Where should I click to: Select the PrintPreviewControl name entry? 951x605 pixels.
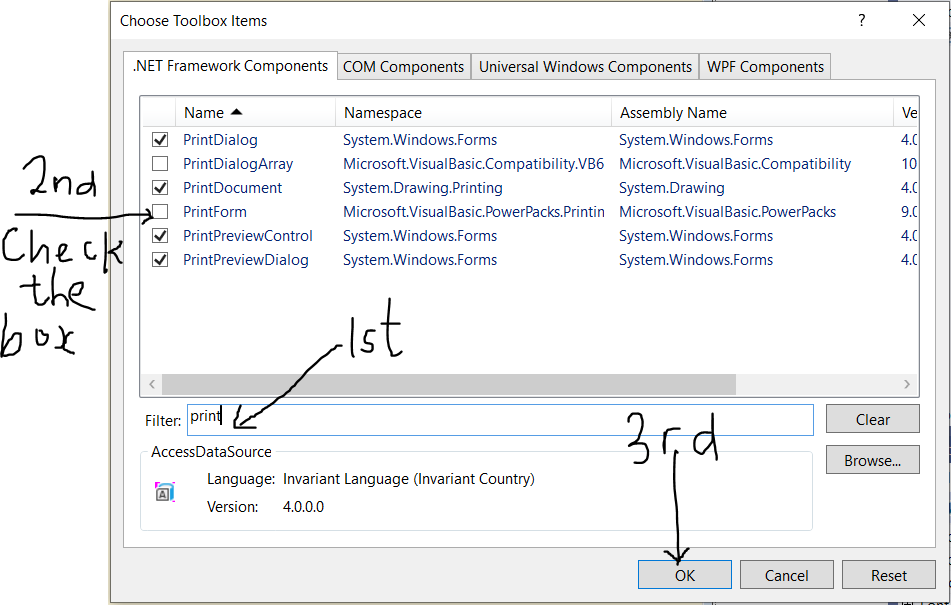coord(247,236)
